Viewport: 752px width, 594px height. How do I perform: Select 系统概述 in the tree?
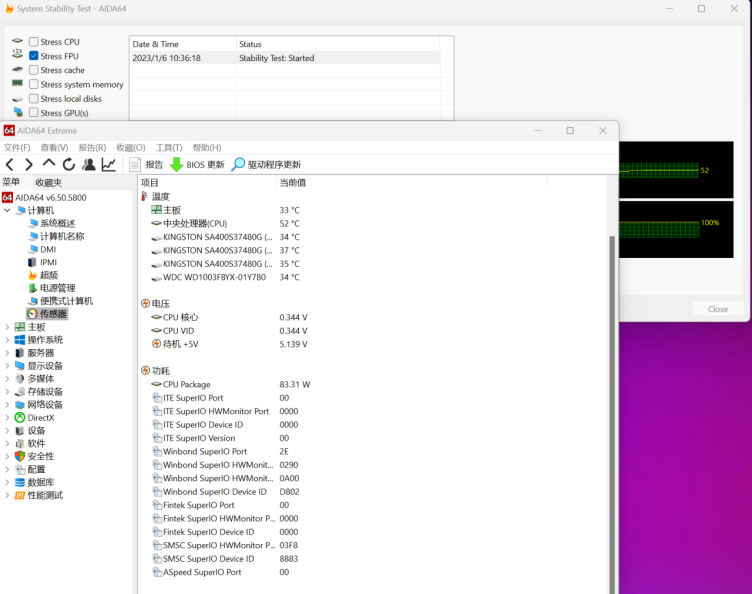coord(57,224)
